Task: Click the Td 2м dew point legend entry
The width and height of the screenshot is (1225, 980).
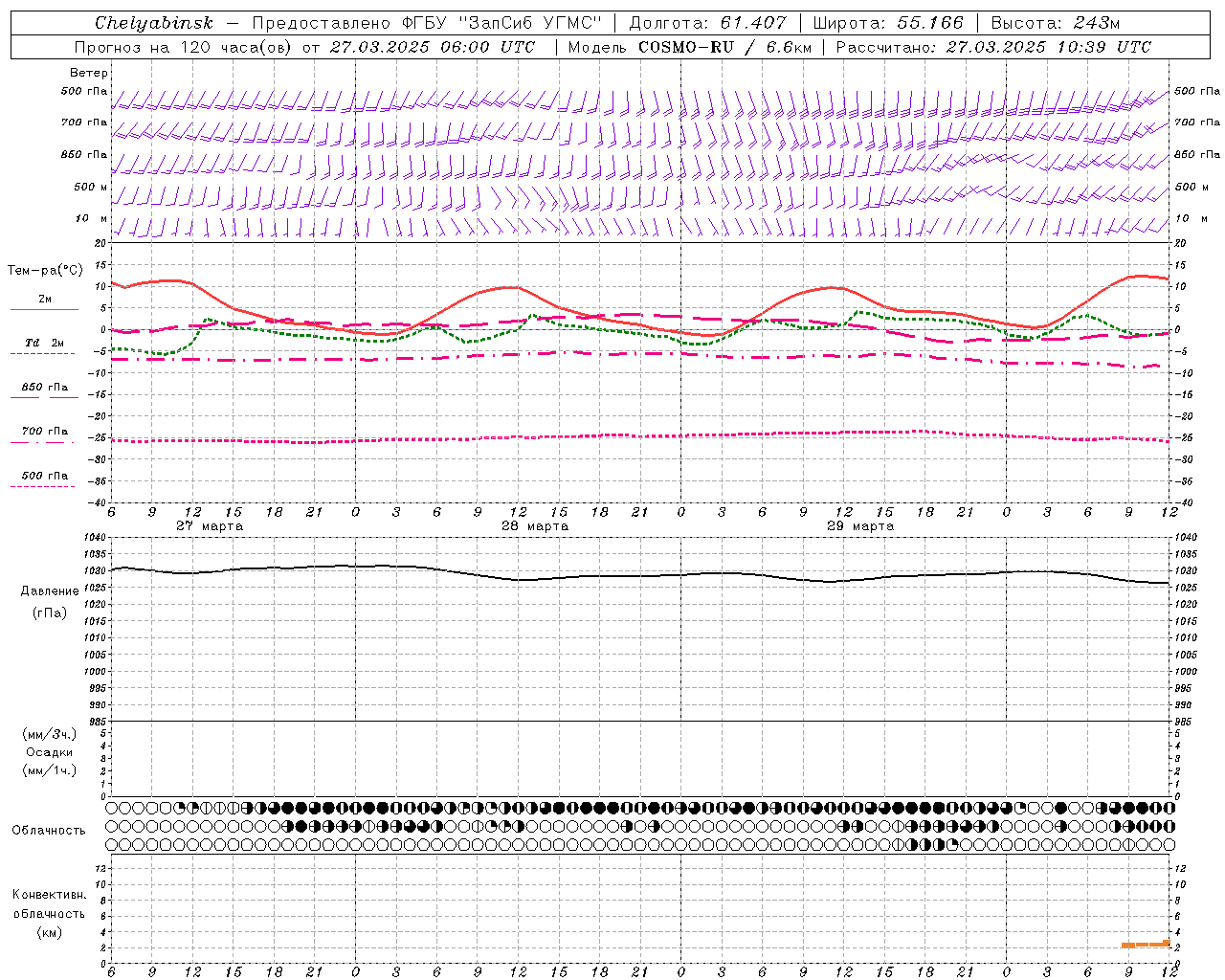Action: pyautogui.click(x=45, y=343)
